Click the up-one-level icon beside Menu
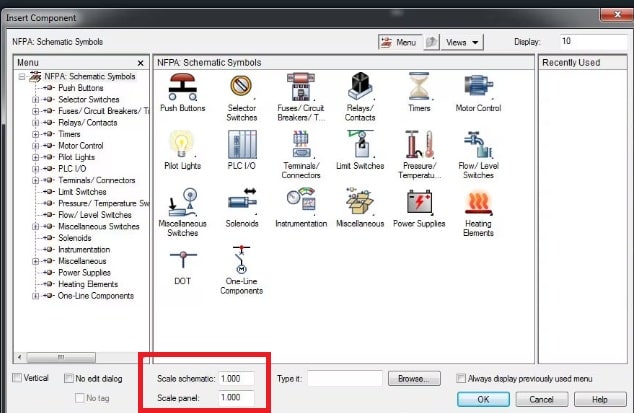Image resolution: width=634 pixels, height=413 pixels. [431, 42]
